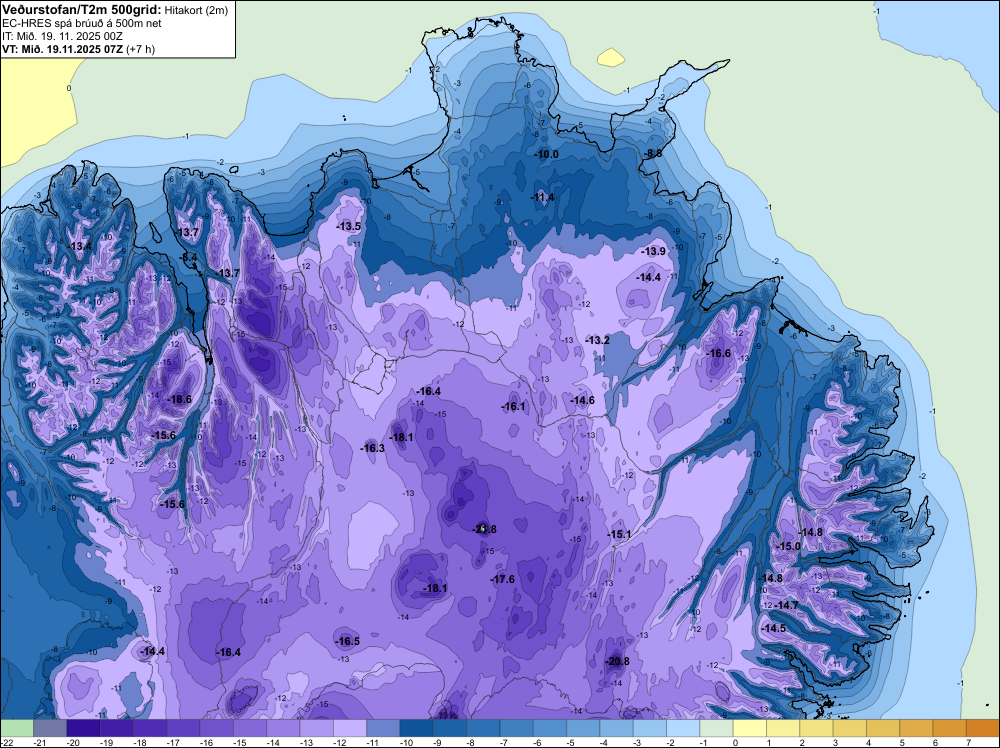
Task: Select the -16.1 station label
Action: pos(513,406)
